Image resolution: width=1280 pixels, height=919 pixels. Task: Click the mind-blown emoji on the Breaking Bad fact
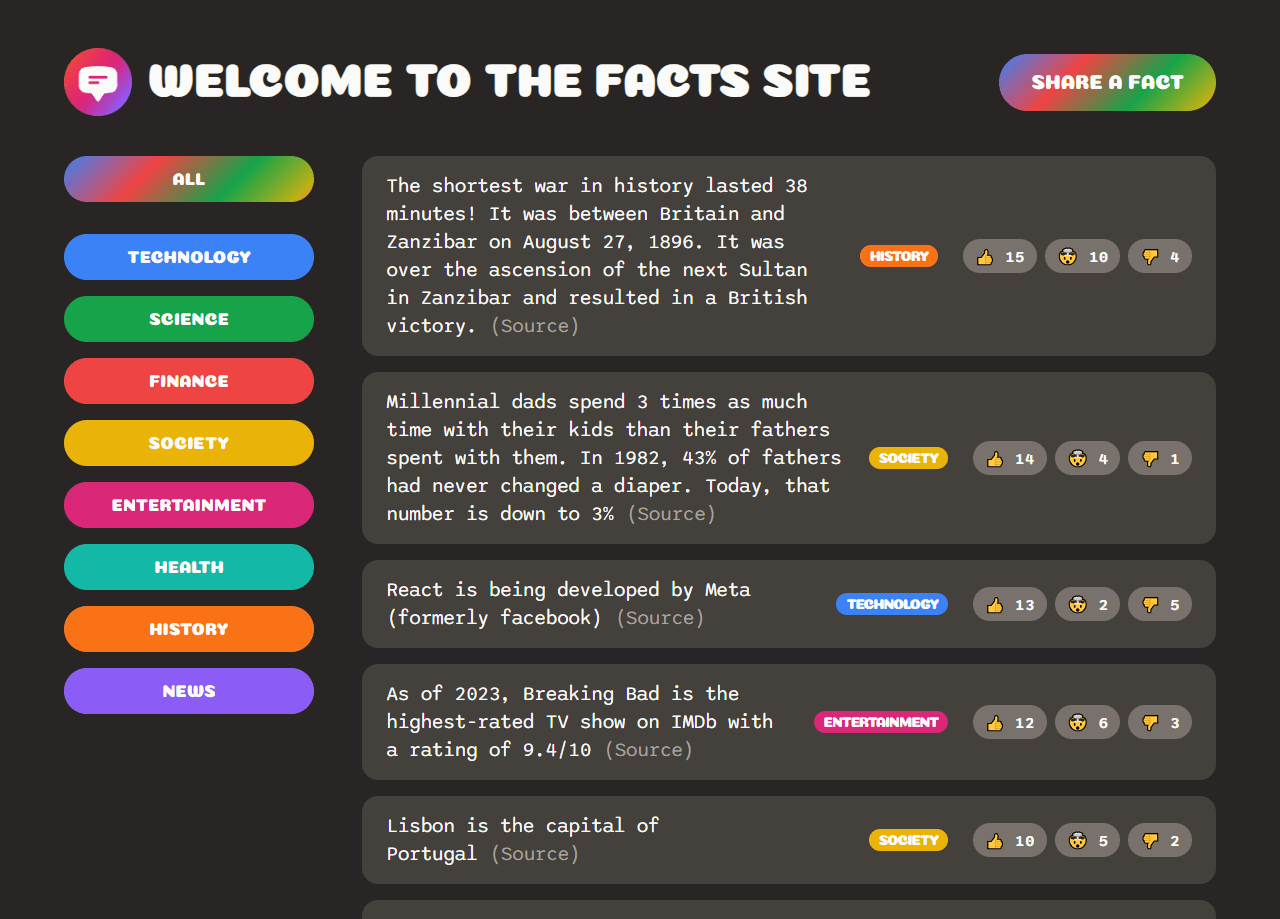point(1087,722)
